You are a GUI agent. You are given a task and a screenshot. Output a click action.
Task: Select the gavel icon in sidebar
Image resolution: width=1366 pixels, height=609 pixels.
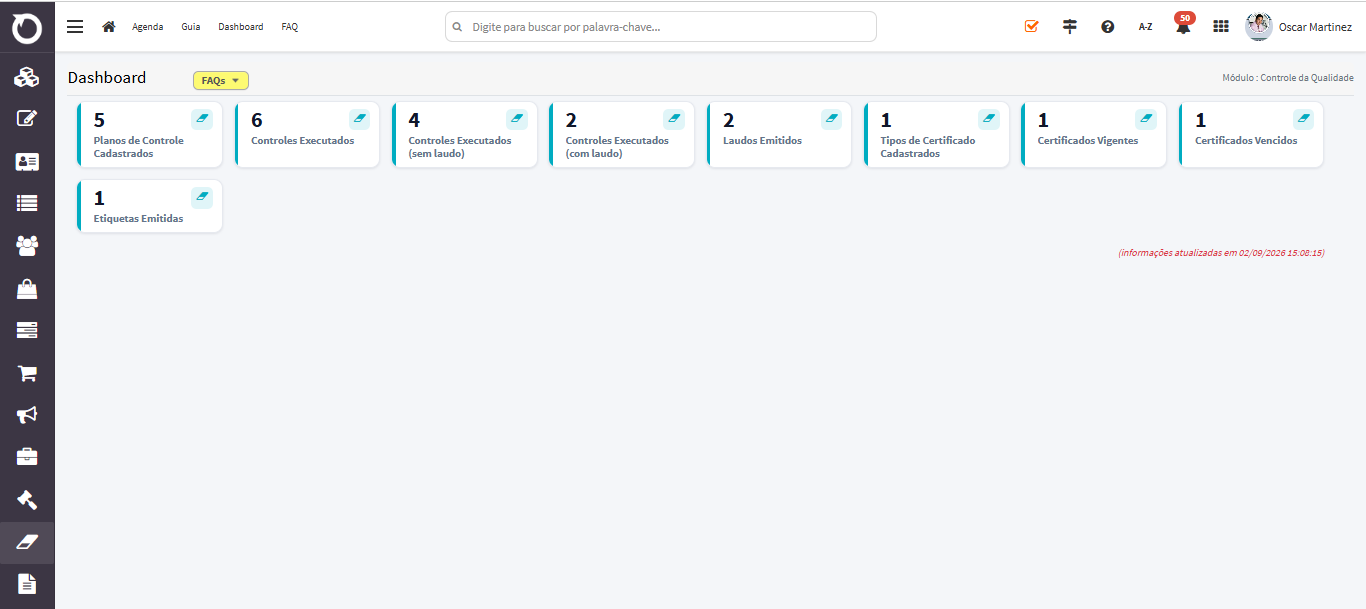pos(27,499)
